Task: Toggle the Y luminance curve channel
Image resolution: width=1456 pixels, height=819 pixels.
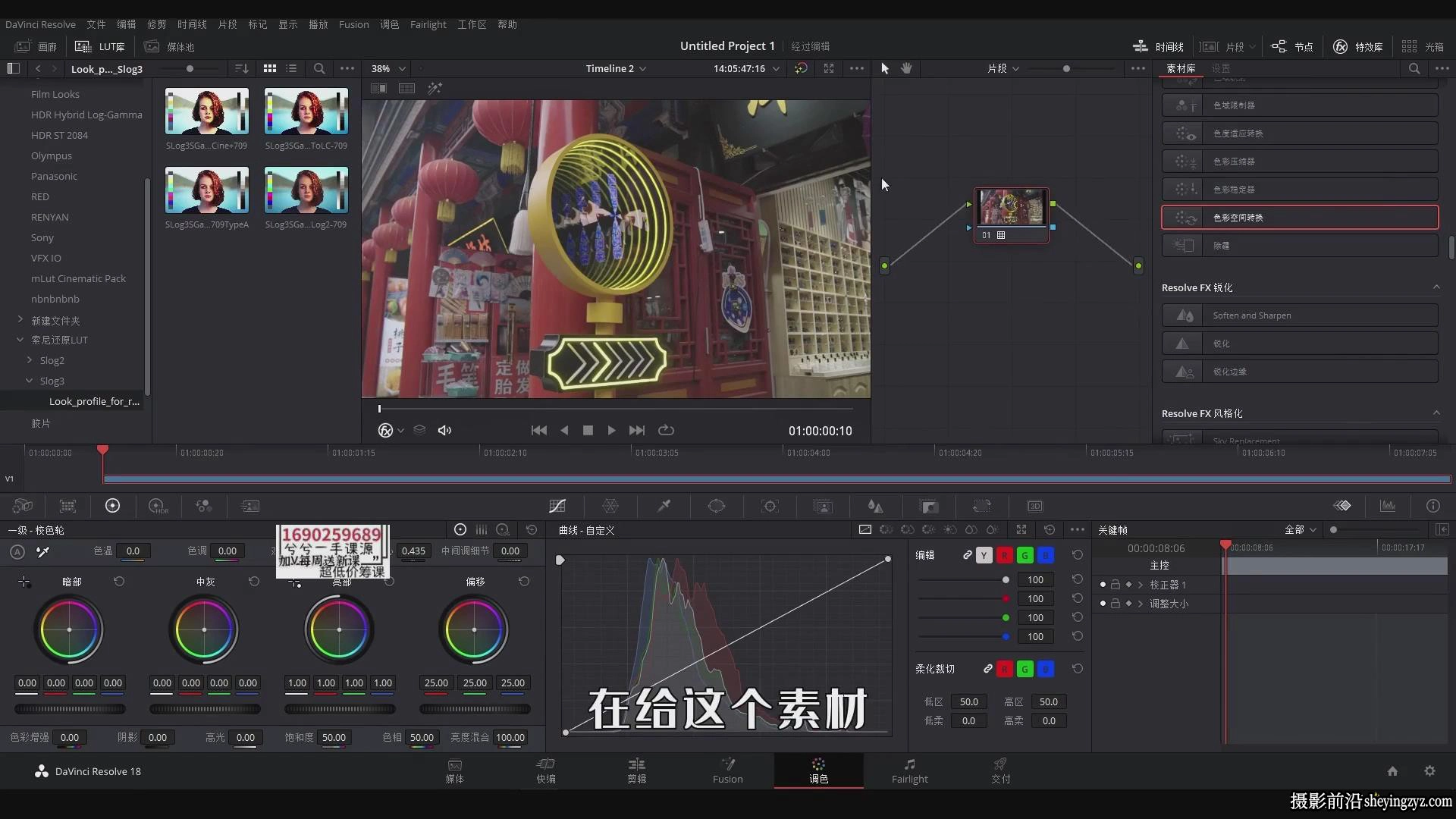Action: [984, 555]
